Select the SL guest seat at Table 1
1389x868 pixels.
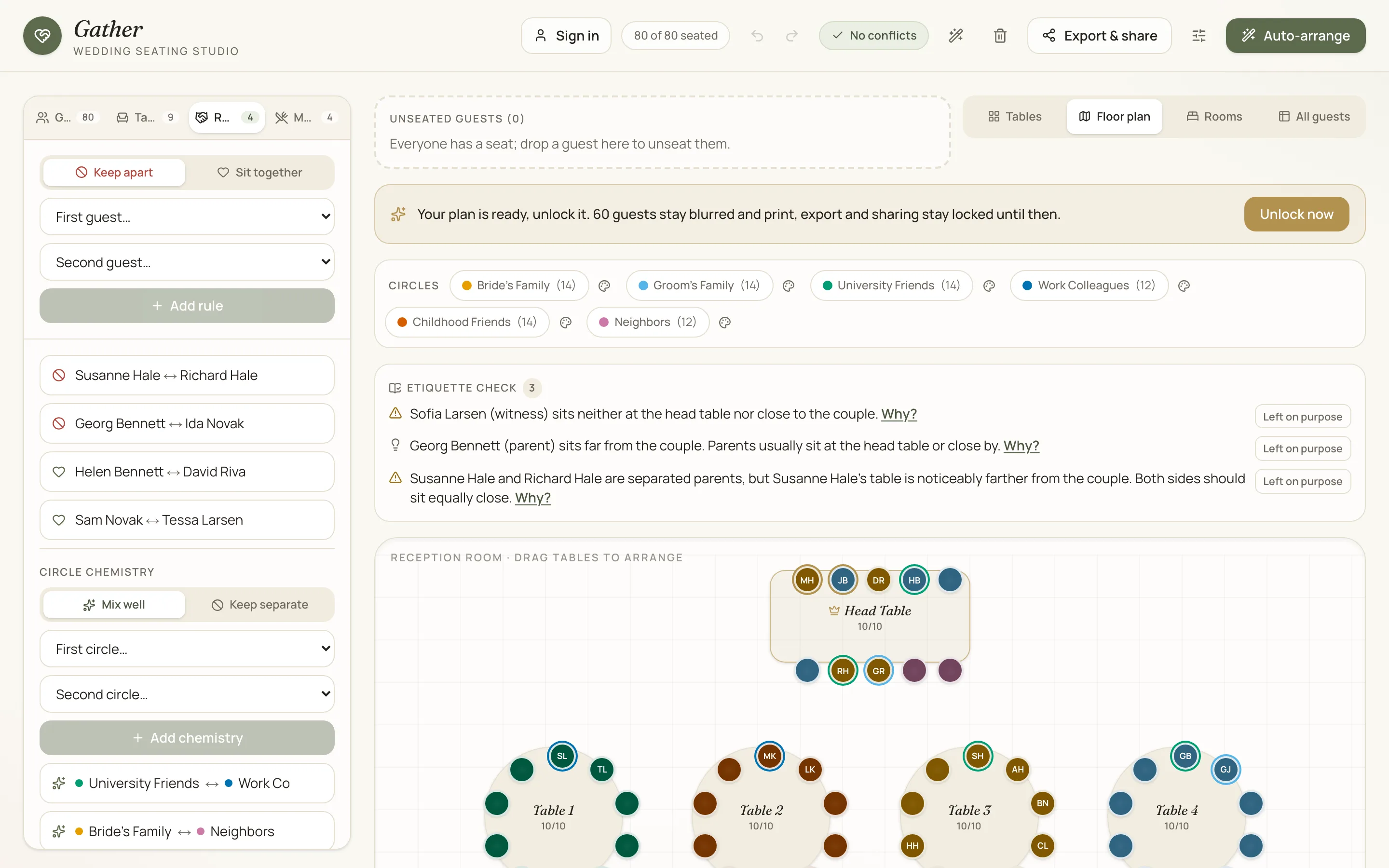point(562,756)
